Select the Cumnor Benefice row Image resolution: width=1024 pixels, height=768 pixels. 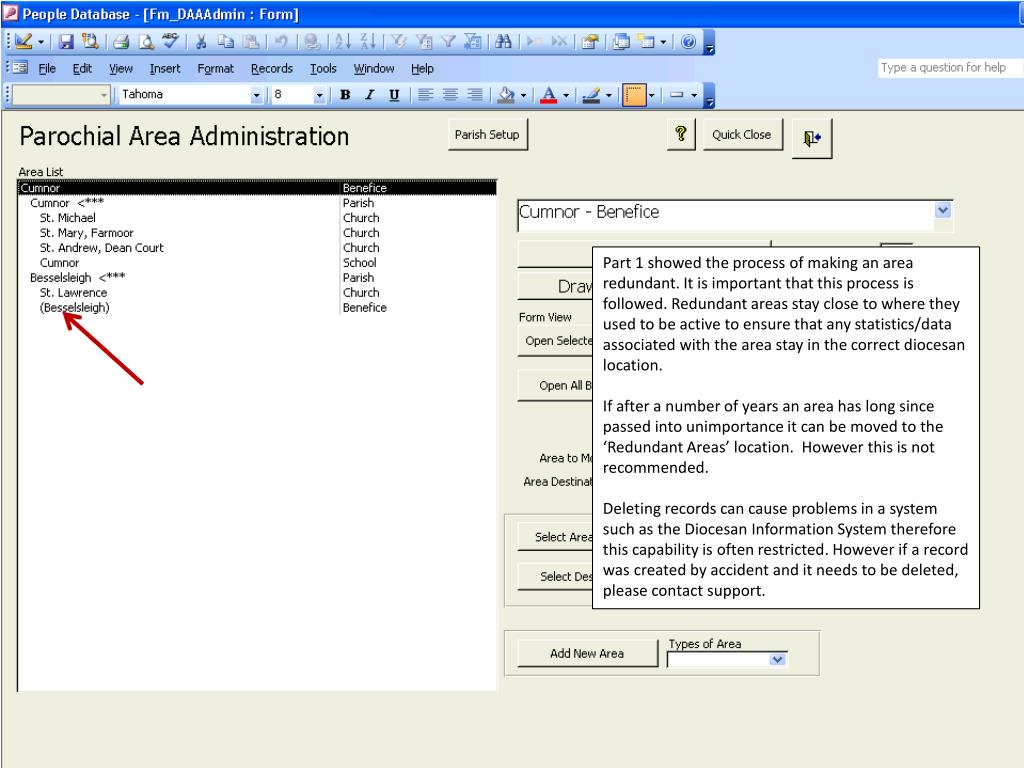257,188
